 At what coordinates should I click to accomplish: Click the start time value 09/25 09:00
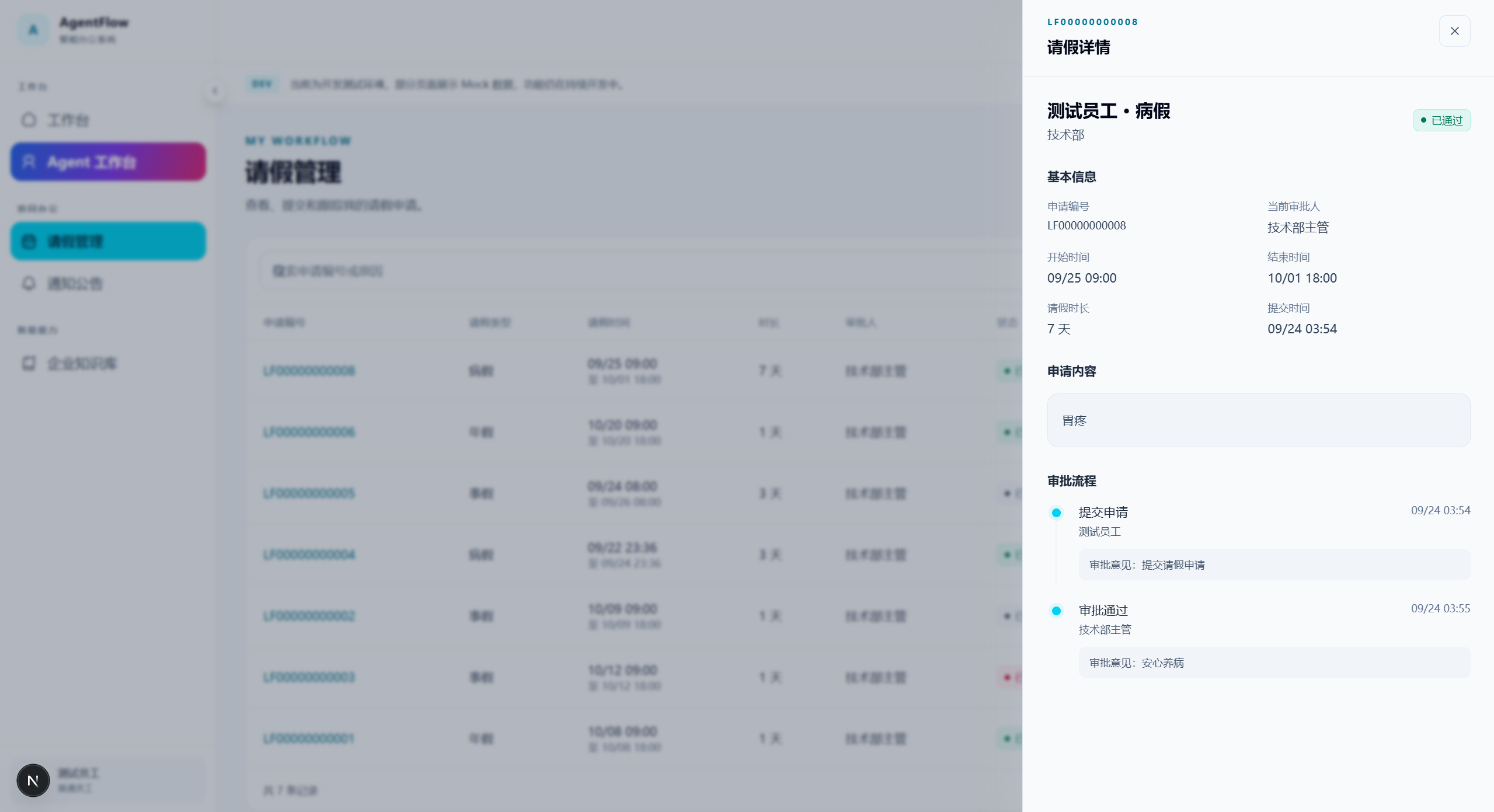(x=1081, y=278)
